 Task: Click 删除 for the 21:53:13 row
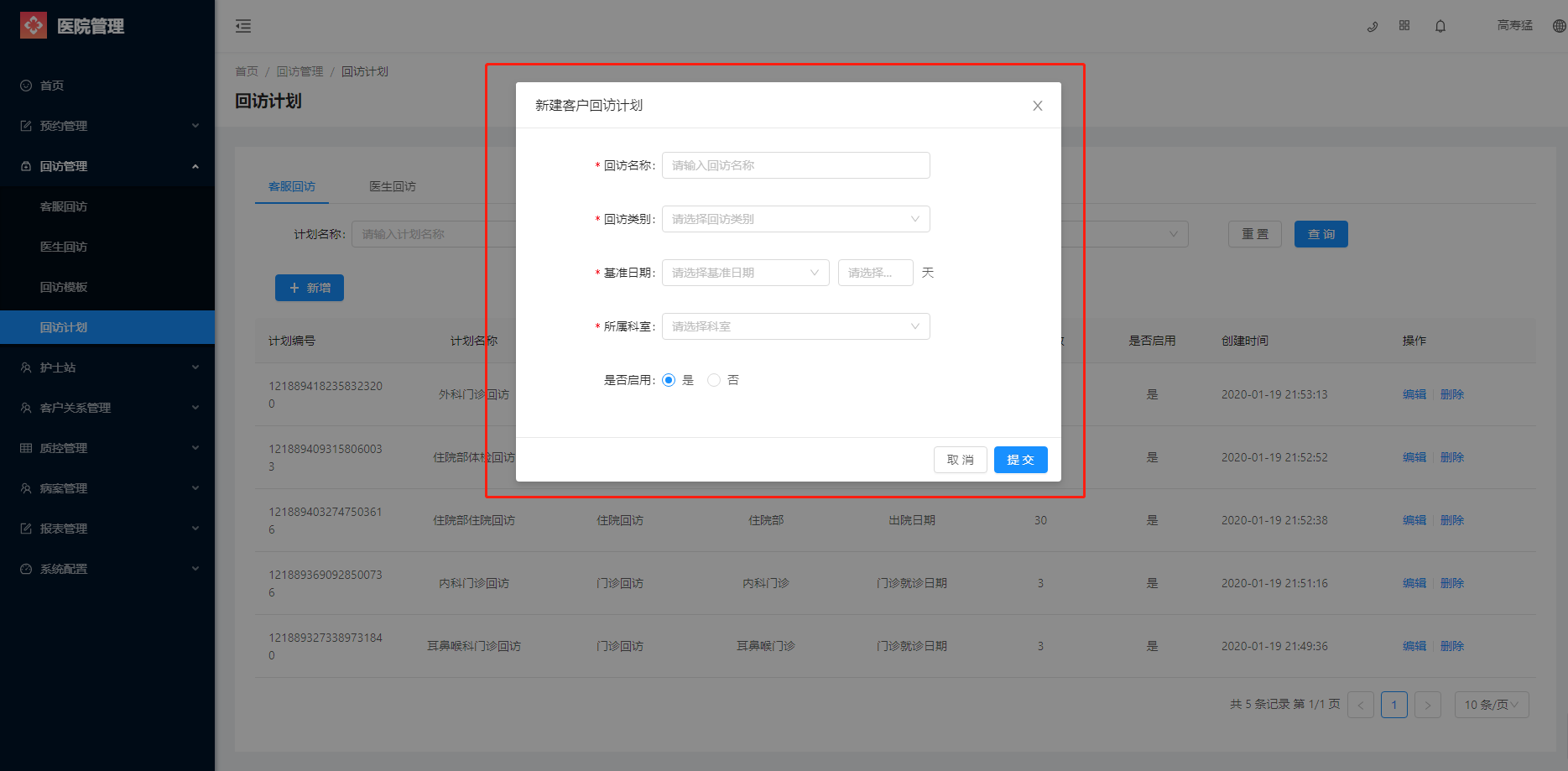(x=1452, y=394)
